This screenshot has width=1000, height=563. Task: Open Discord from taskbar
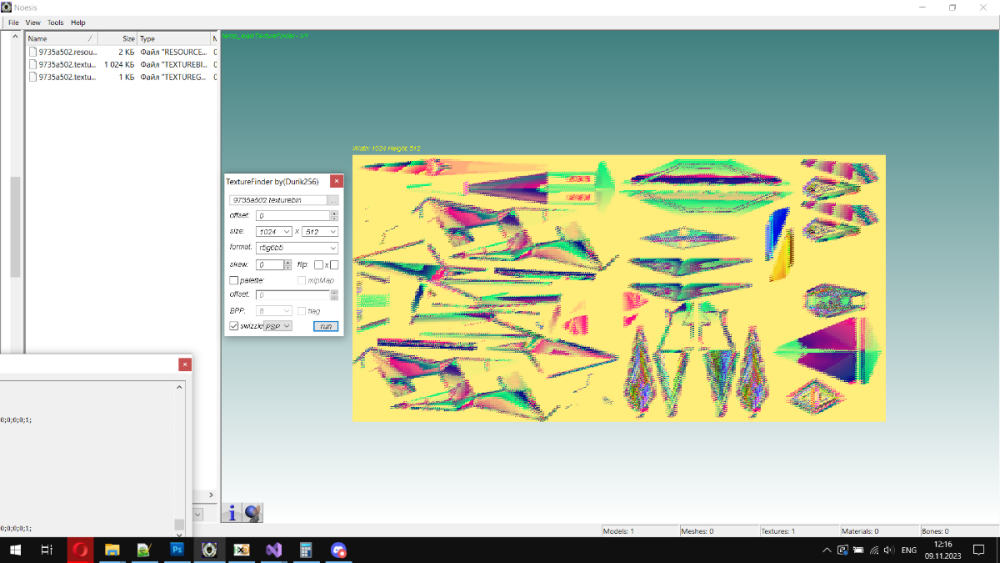[339, 550]
